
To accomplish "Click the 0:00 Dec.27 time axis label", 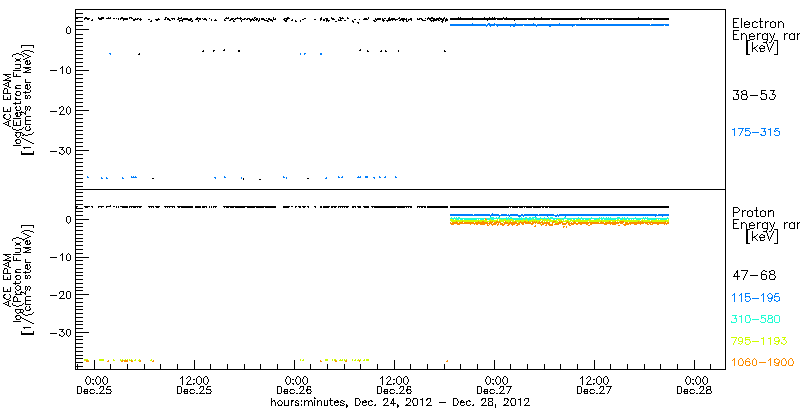I will (x=494, y=386).
